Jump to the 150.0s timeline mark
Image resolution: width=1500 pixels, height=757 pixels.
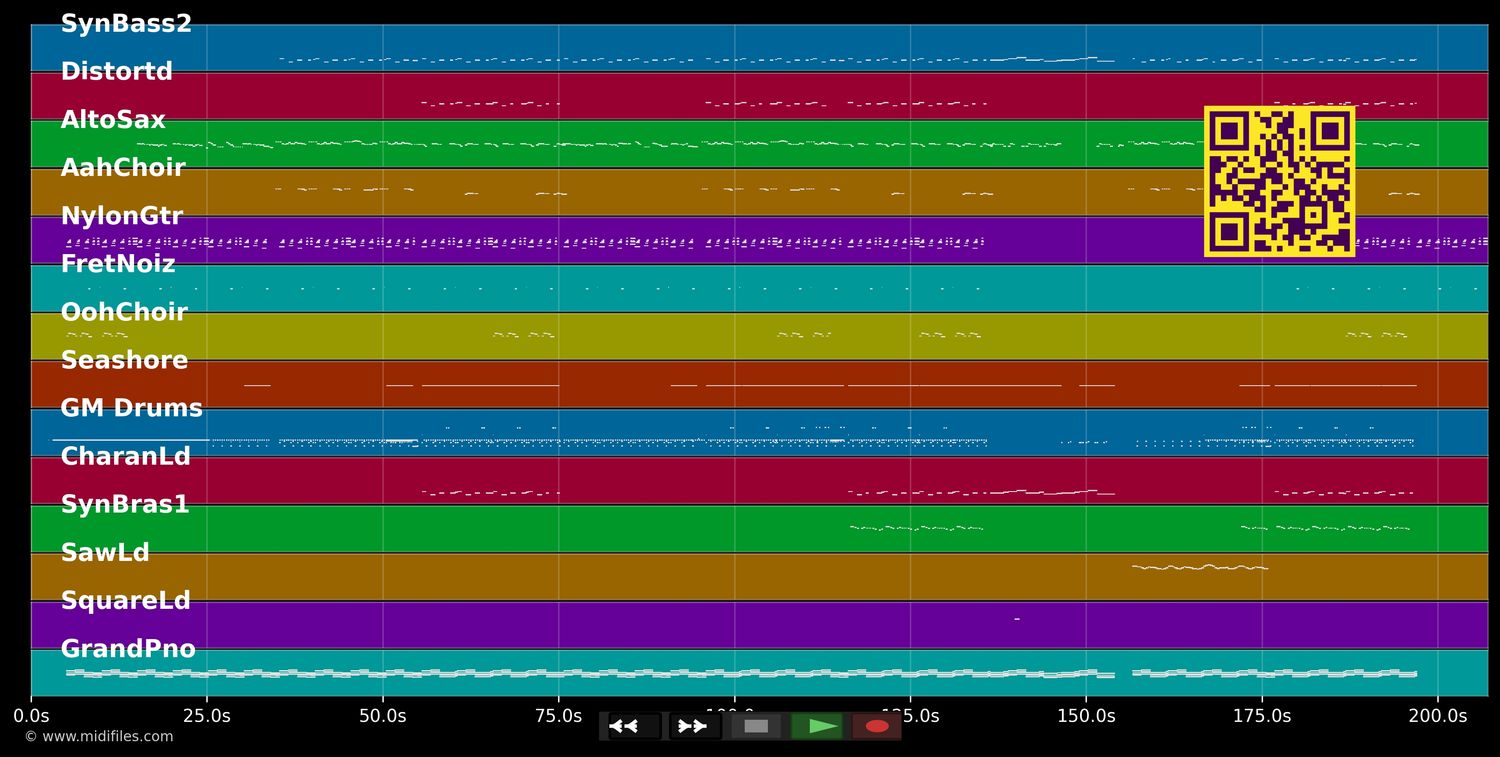[x=1086, y=716]
